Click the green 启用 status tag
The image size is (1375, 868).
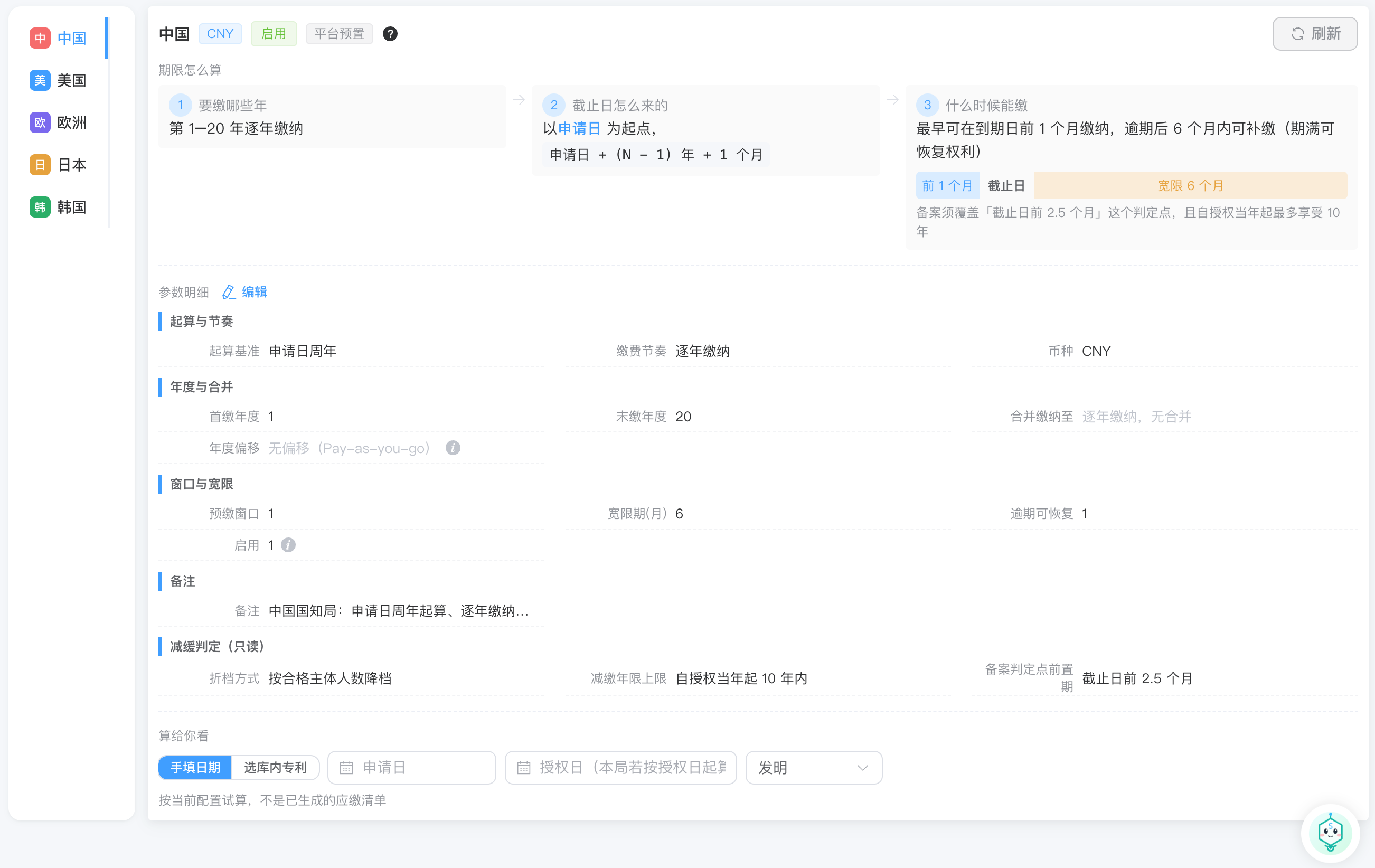(274, 34)
